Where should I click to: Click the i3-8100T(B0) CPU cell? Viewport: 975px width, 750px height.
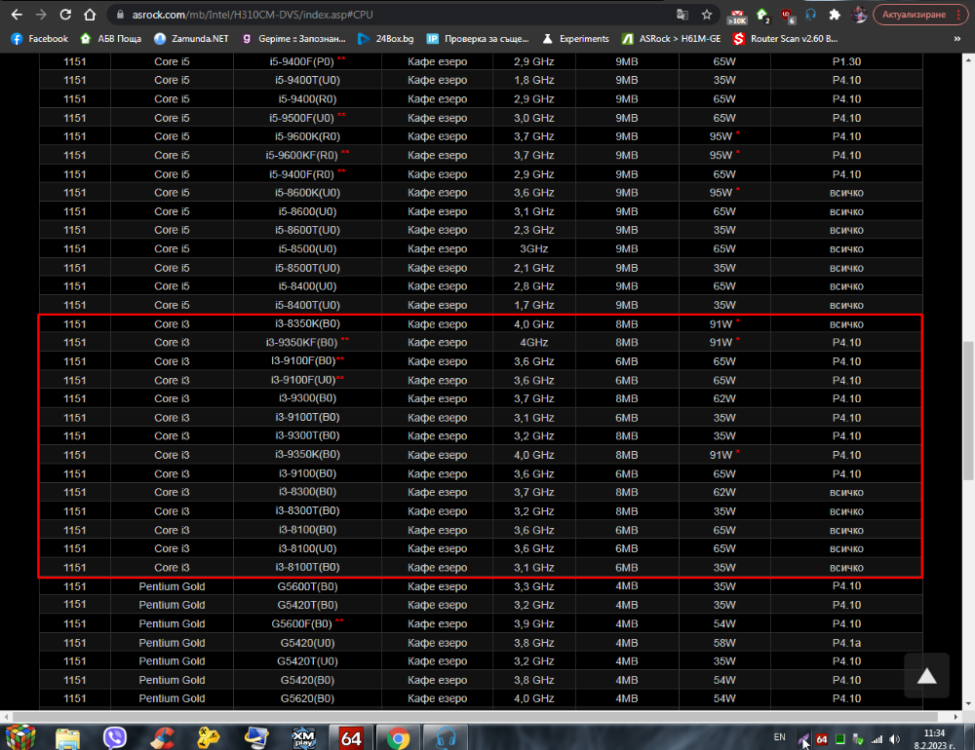coord(307,567)
